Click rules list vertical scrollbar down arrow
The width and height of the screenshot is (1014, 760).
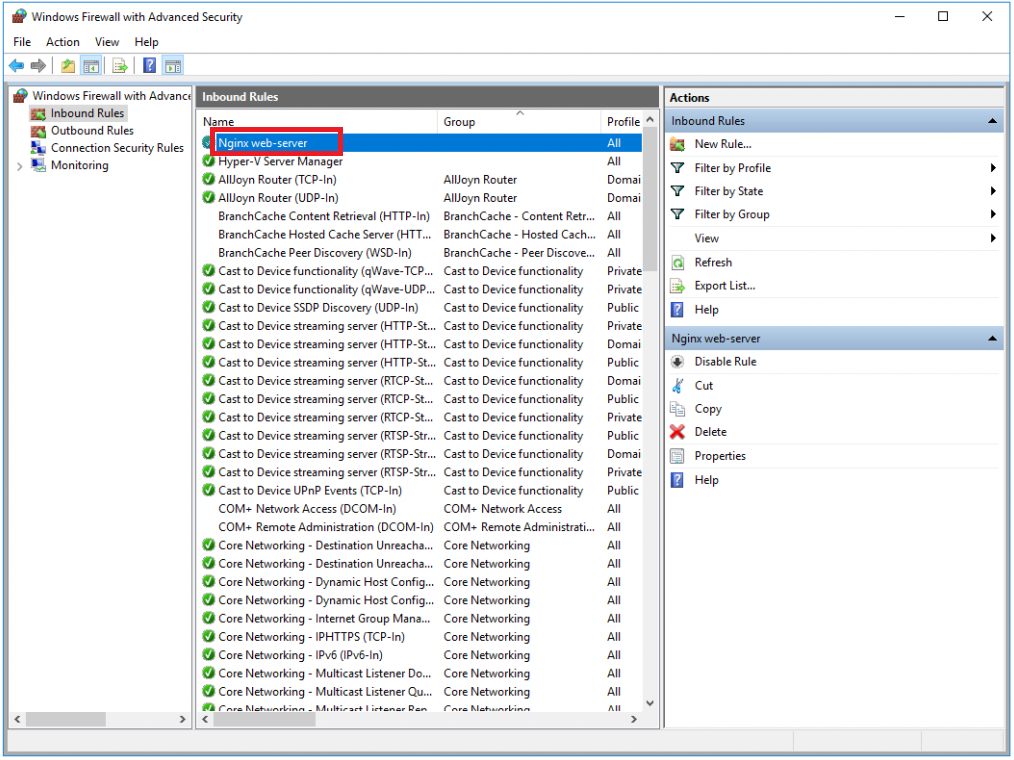pyautogui.click(x=651, y=704)
